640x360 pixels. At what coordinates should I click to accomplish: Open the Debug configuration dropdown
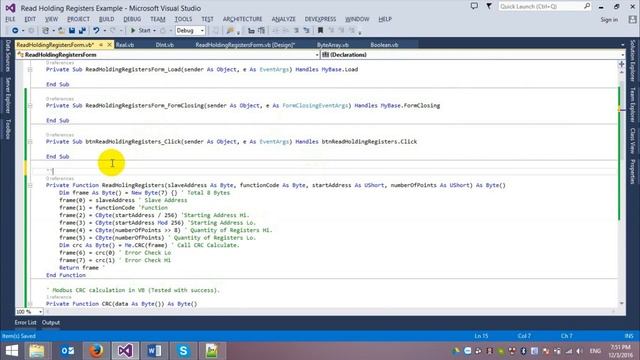190,31
